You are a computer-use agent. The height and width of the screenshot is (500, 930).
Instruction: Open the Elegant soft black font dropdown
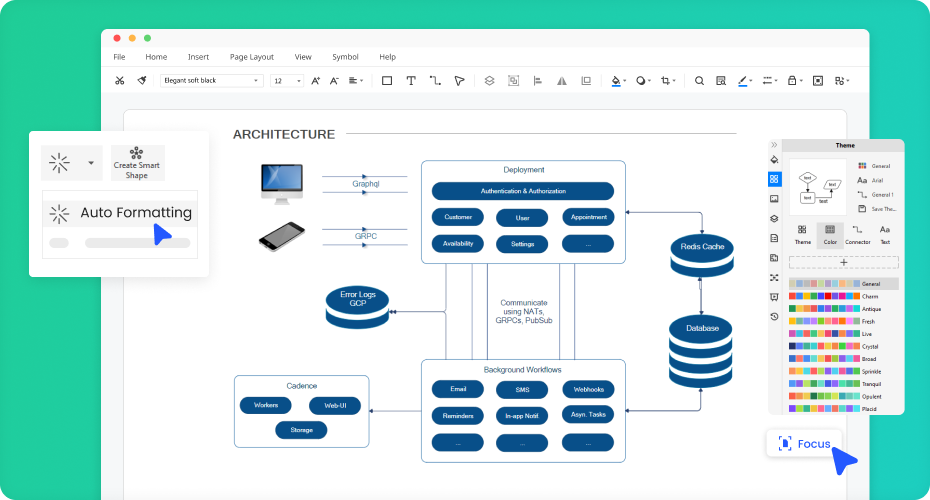coord(211,81)
